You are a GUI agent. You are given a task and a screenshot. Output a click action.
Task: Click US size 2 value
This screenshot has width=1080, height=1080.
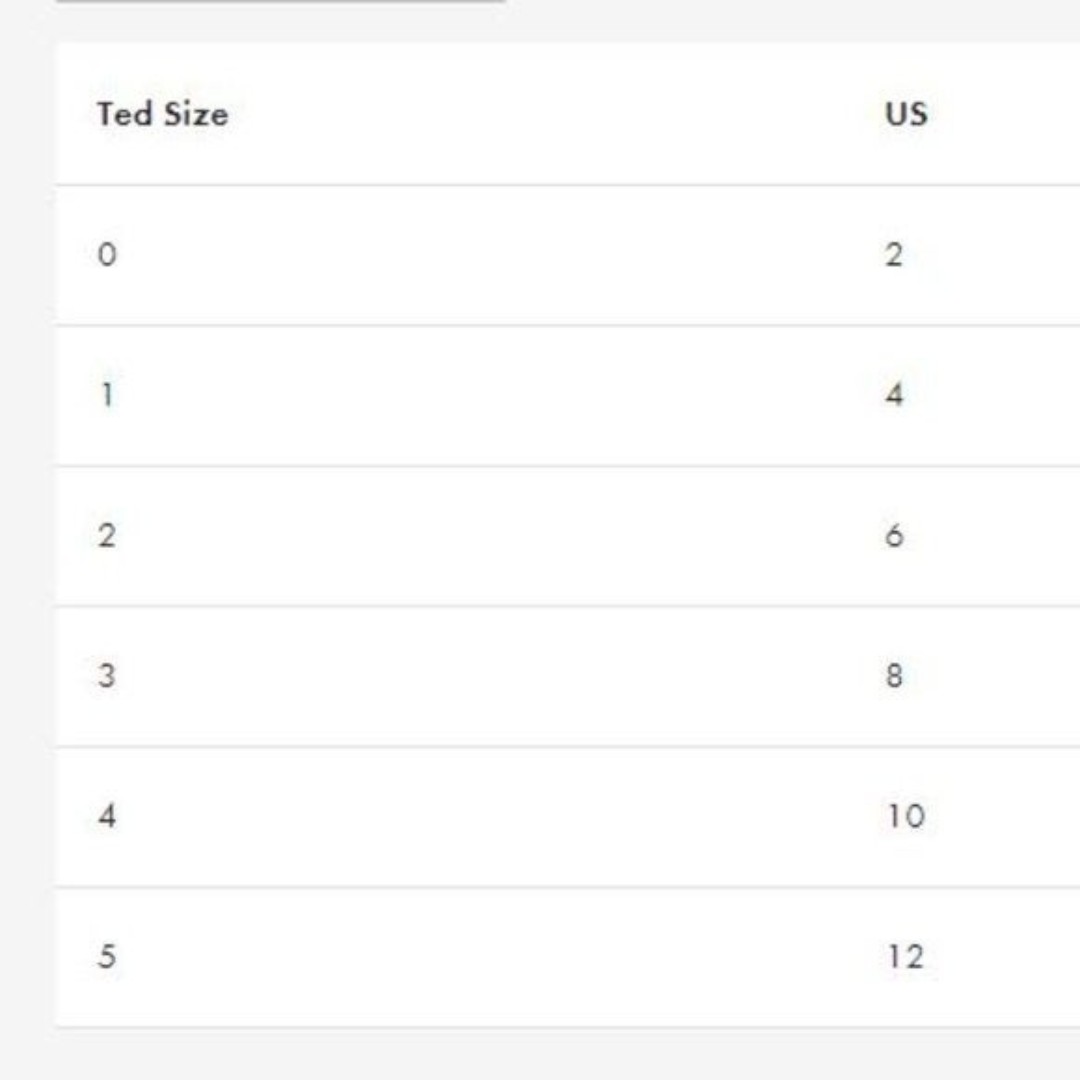click(x=894, y=255)
